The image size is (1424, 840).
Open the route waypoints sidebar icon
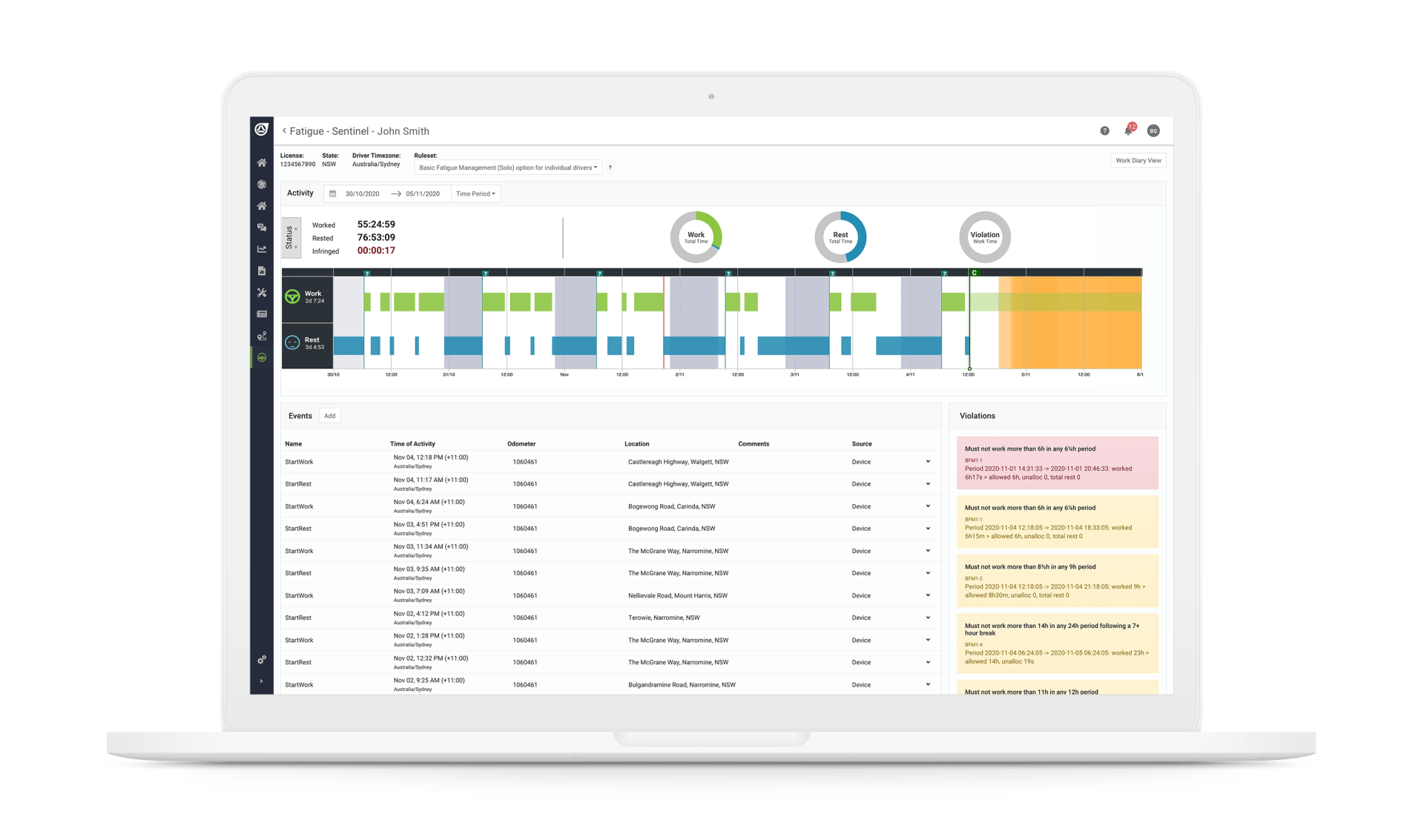click(262, 336)
